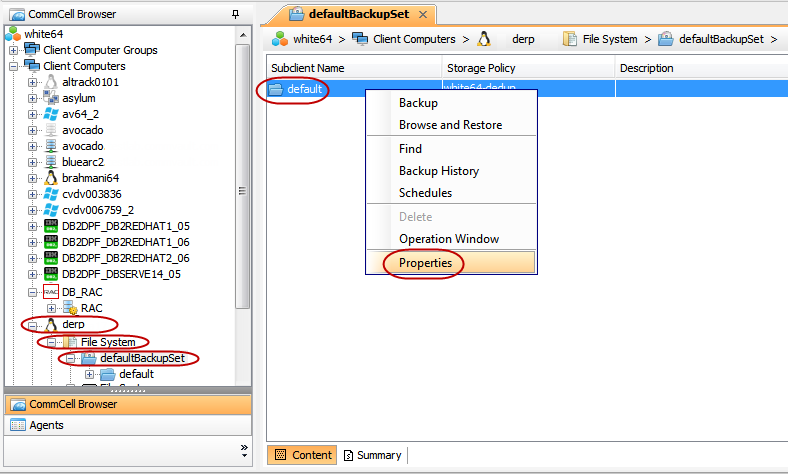
Task: Close the defaultBackupSet tab
Action: pyautogui.click(x=423, y=14)
